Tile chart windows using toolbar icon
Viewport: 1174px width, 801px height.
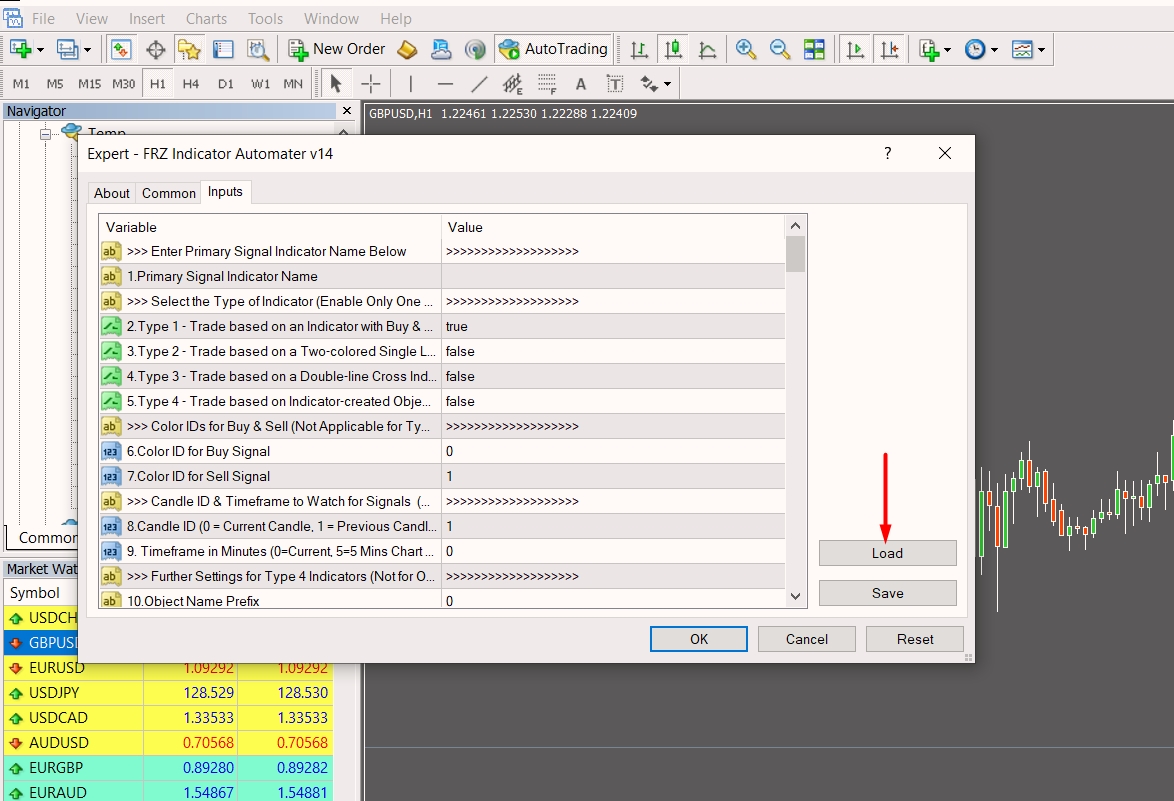coord(814,49)
